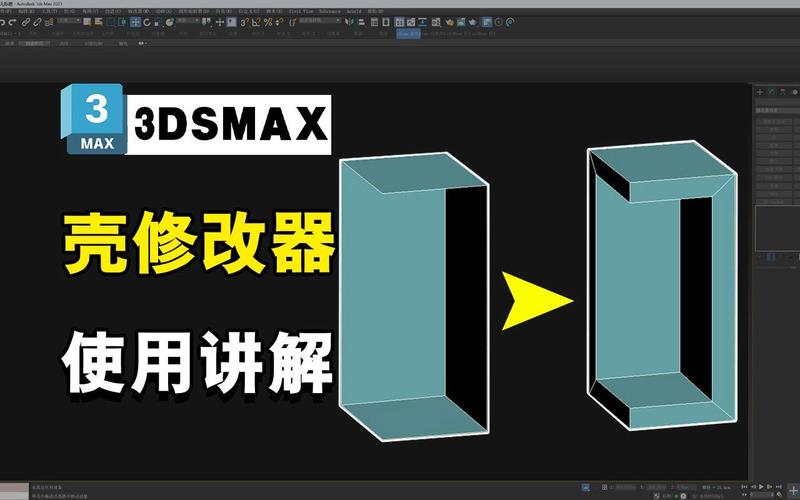Open the 组(G) menu

(x=69, y=11)
